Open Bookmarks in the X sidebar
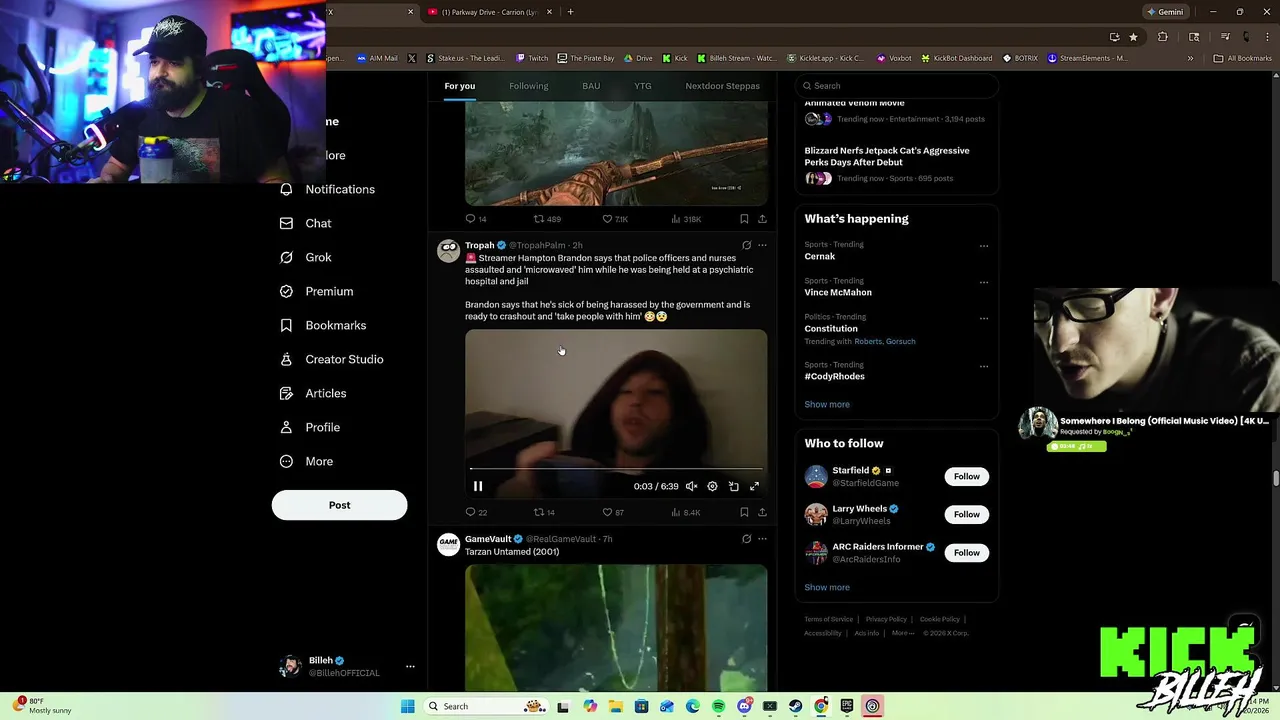This screenshot has width=1280, height=720. [323, 325]
